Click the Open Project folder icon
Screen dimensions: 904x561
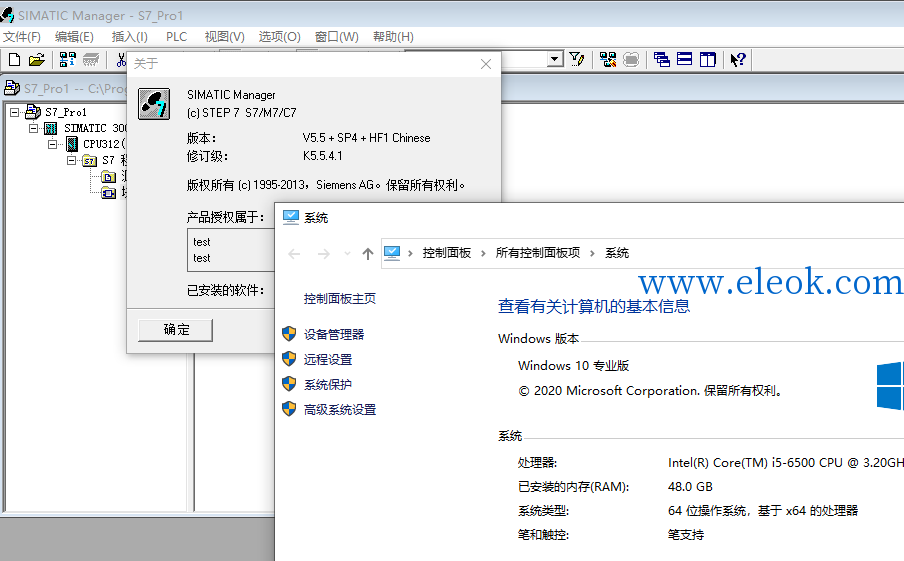pyautogui.click(x=36, y=59)
